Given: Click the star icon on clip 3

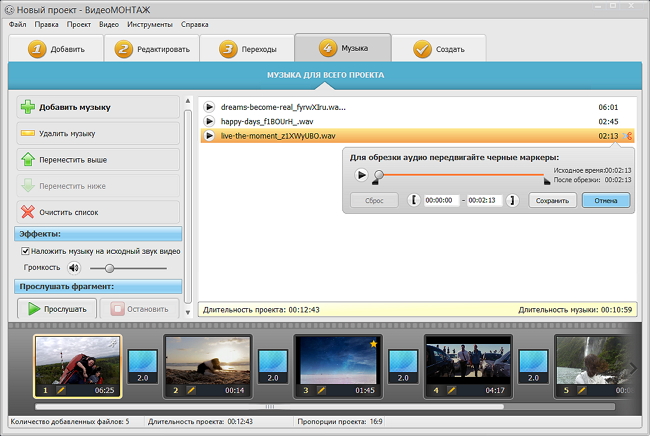Looking at the screenshot, I should (373, 345).
